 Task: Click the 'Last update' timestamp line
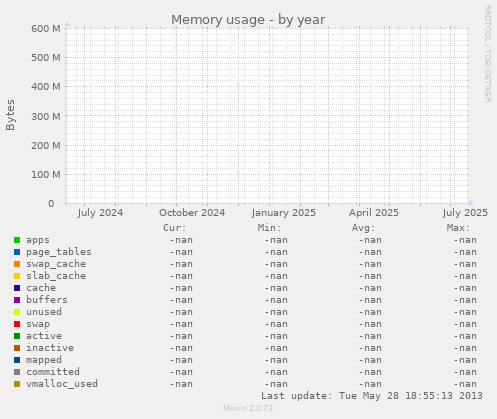(x=372, y=396)
